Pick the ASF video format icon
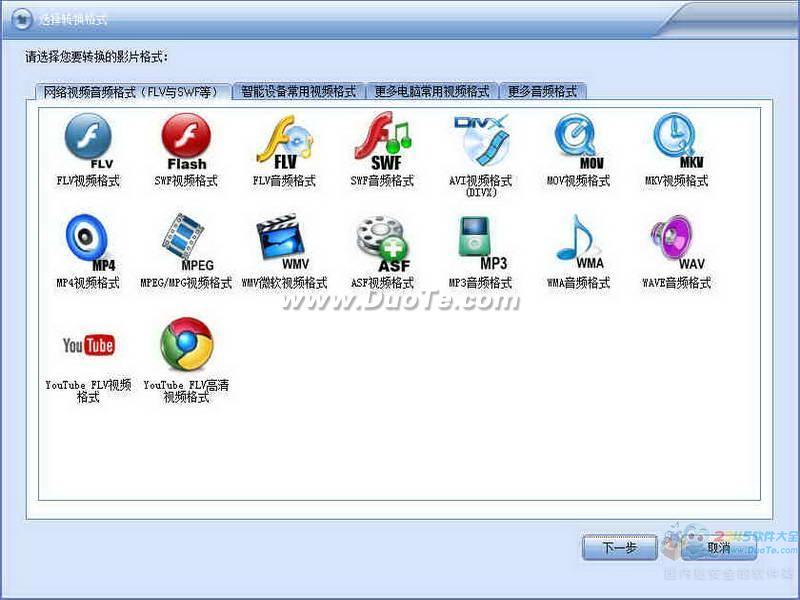800x600 pixels. (383, 244)
